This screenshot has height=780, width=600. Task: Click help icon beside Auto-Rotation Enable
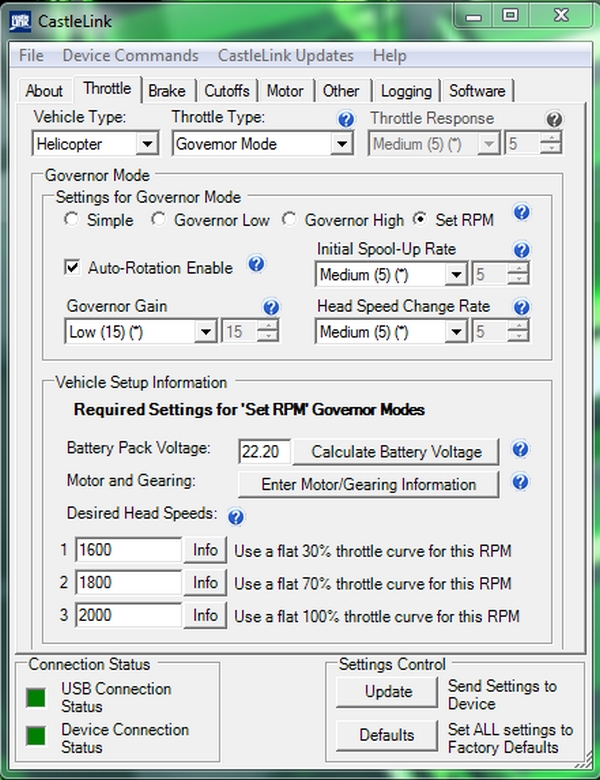point(256,264)
